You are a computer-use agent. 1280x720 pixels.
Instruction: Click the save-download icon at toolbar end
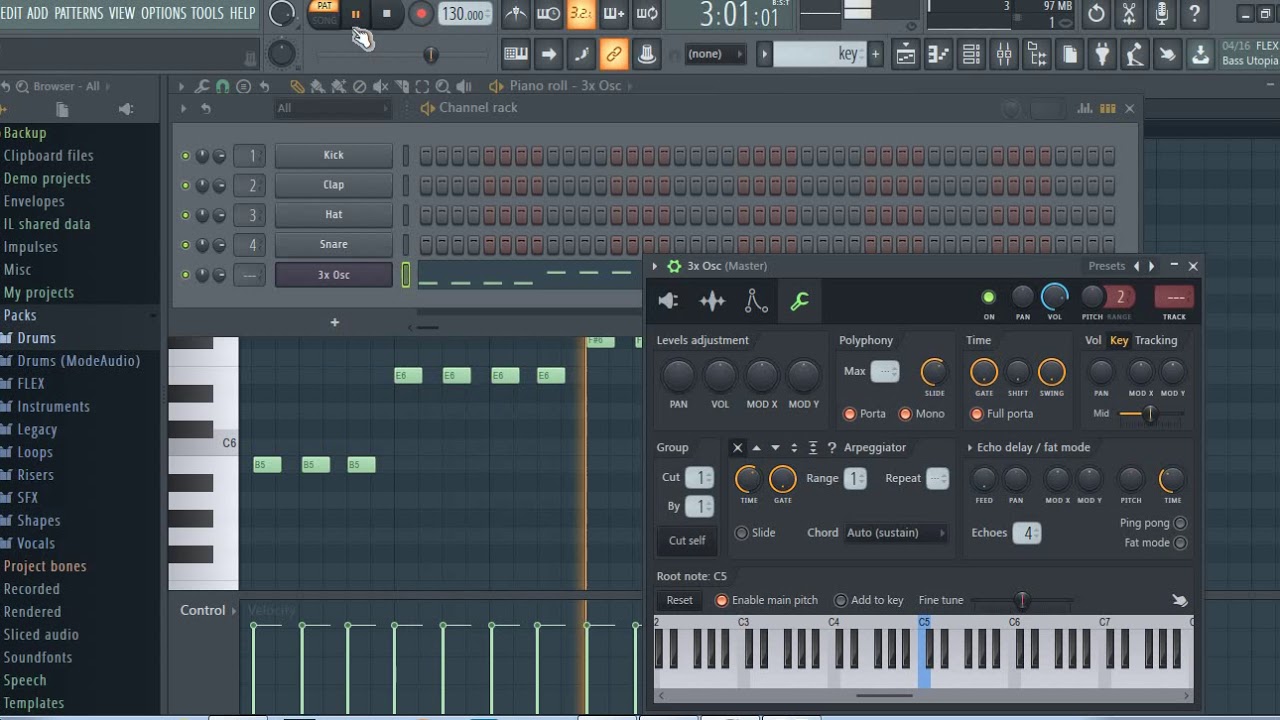click(1200, 54)
